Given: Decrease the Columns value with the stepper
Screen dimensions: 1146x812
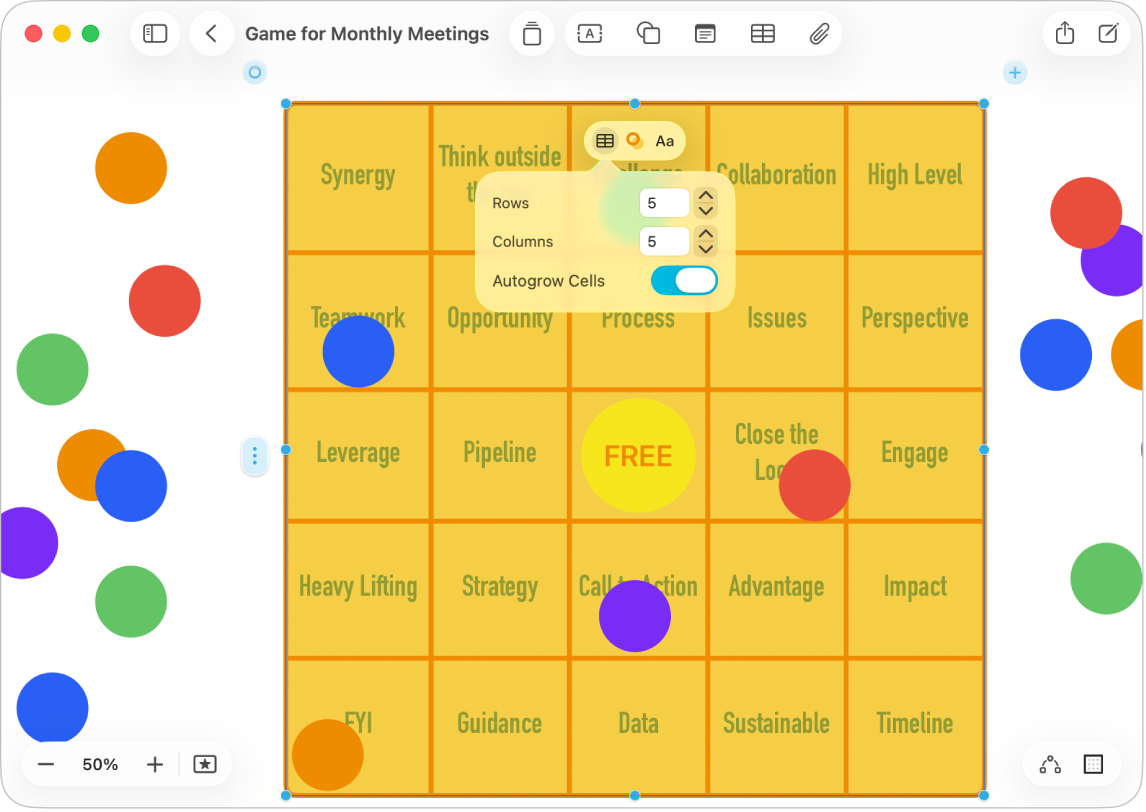Looking at the screenshot, I should click(706, 247).
